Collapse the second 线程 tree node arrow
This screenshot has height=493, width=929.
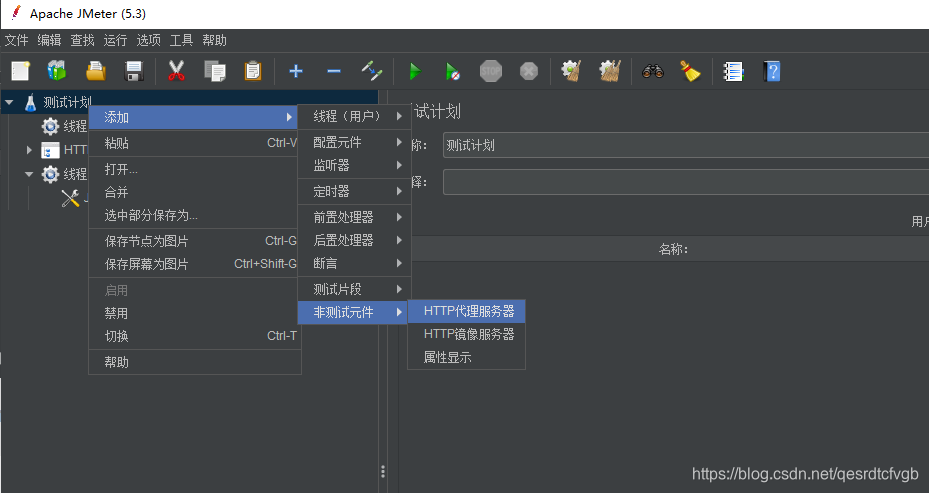click(x=29, y=174)
